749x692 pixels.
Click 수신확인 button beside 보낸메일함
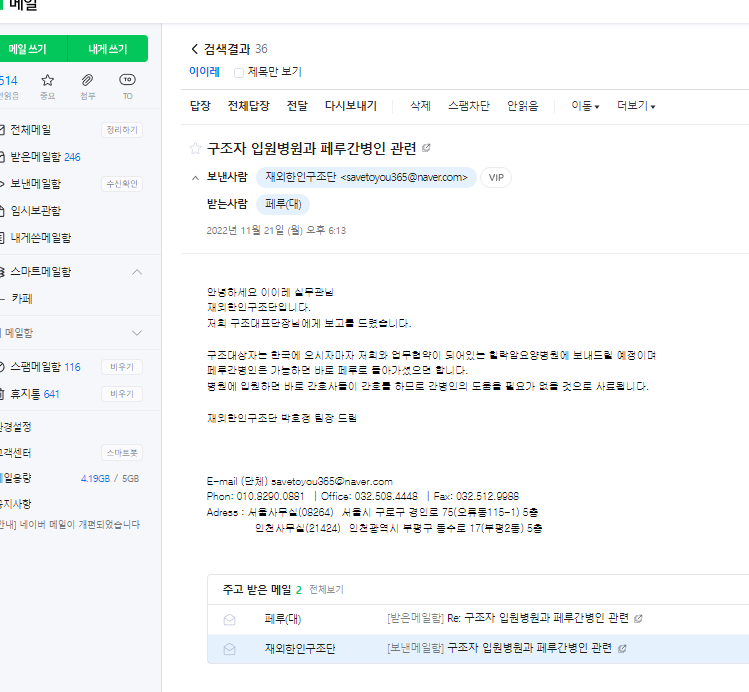(122, 184)
